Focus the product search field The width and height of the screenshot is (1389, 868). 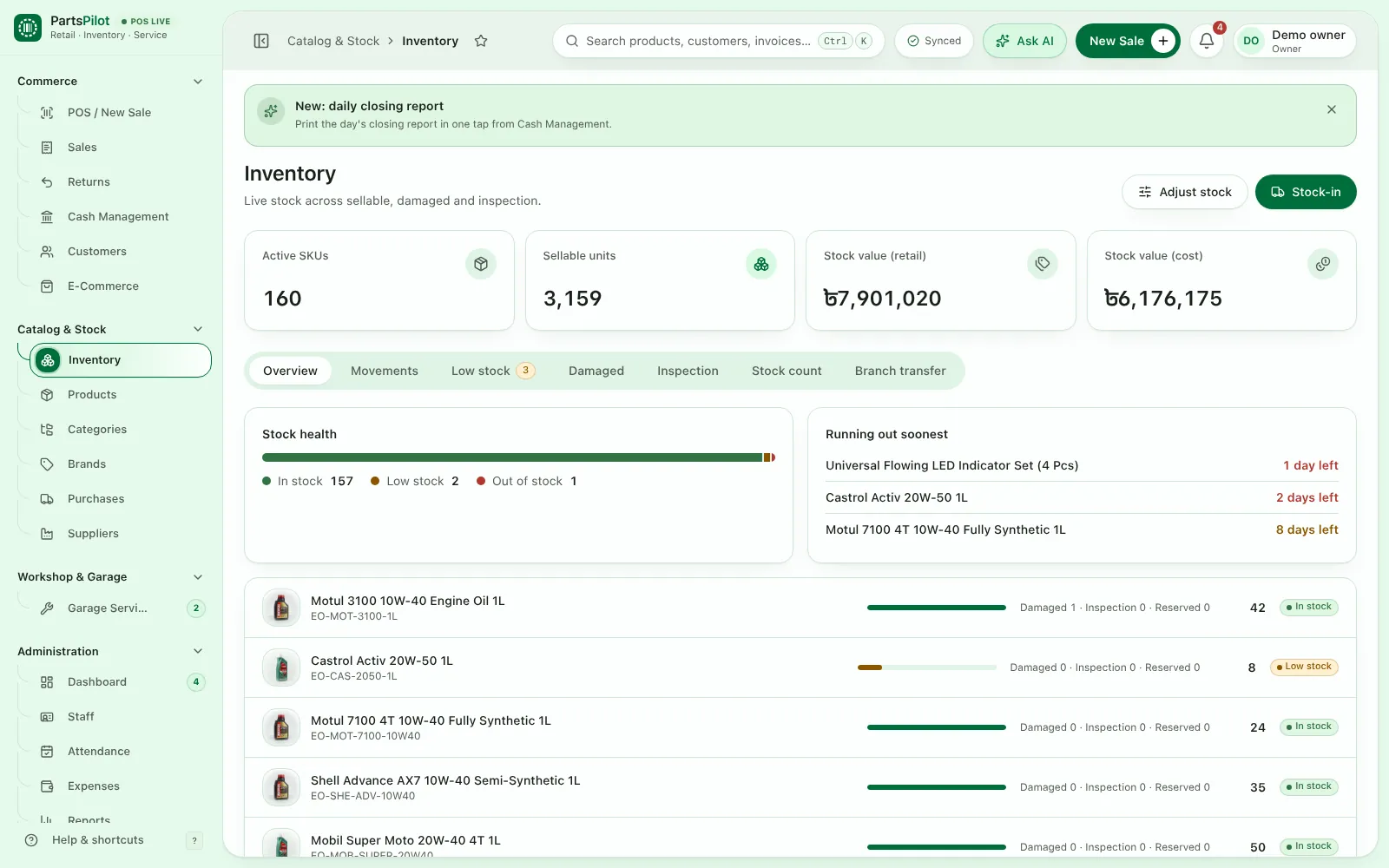(719, 41)
